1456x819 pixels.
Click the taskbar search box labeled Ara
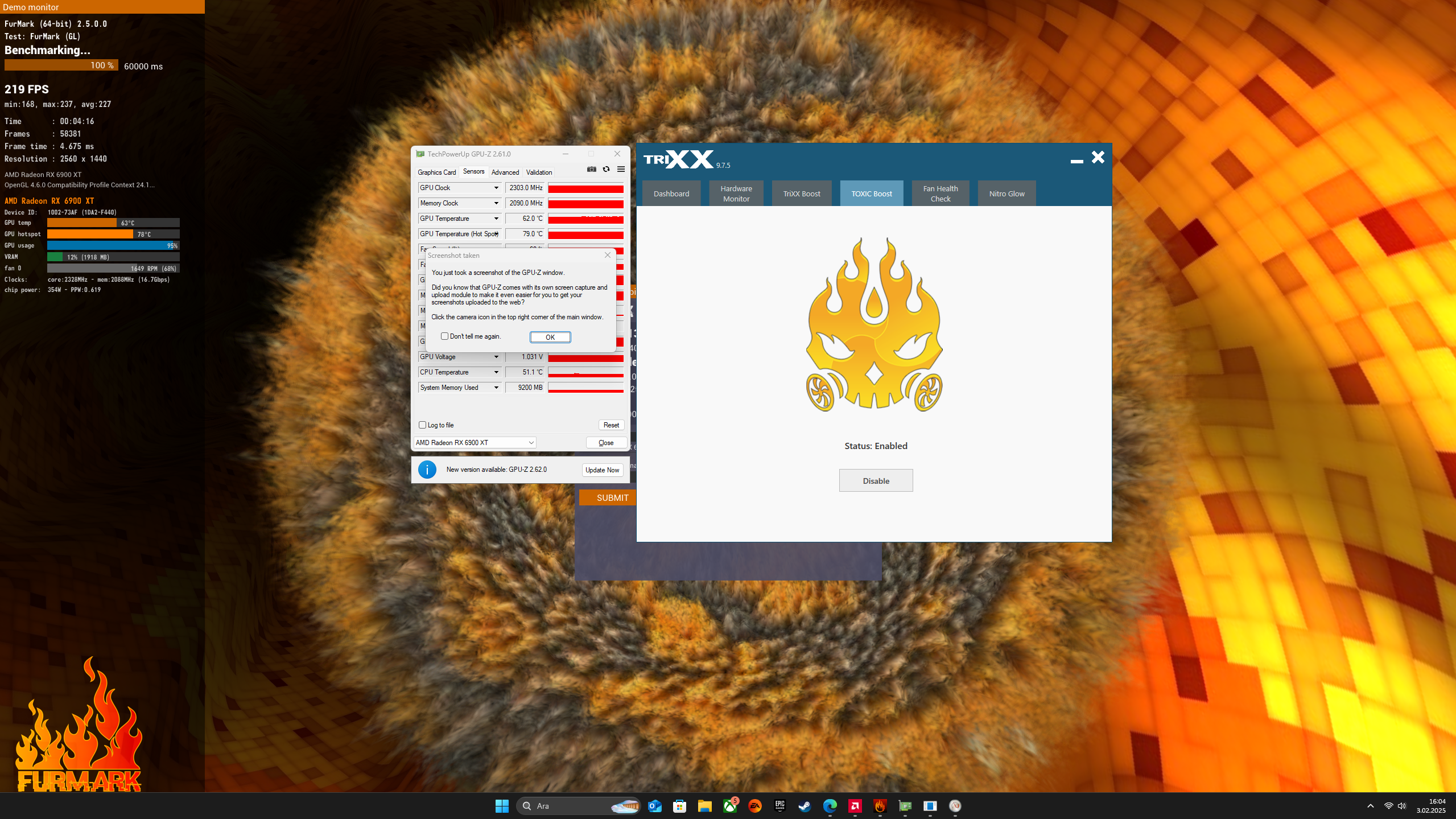tap(578, 805)
